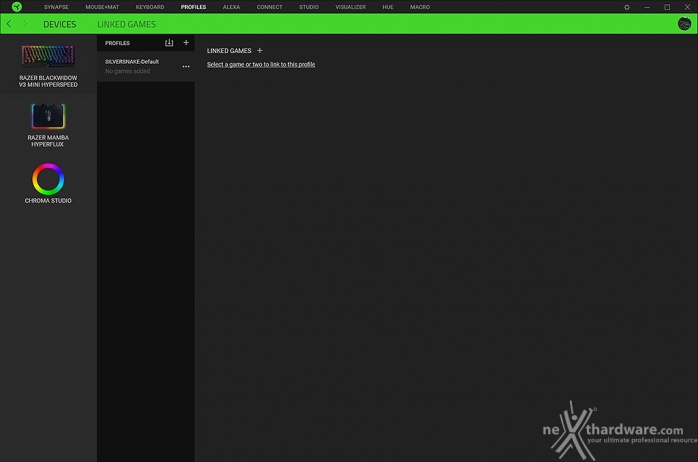Switch to the Connect tab
This screenshot has height=462, width=698.
point(269,7)
